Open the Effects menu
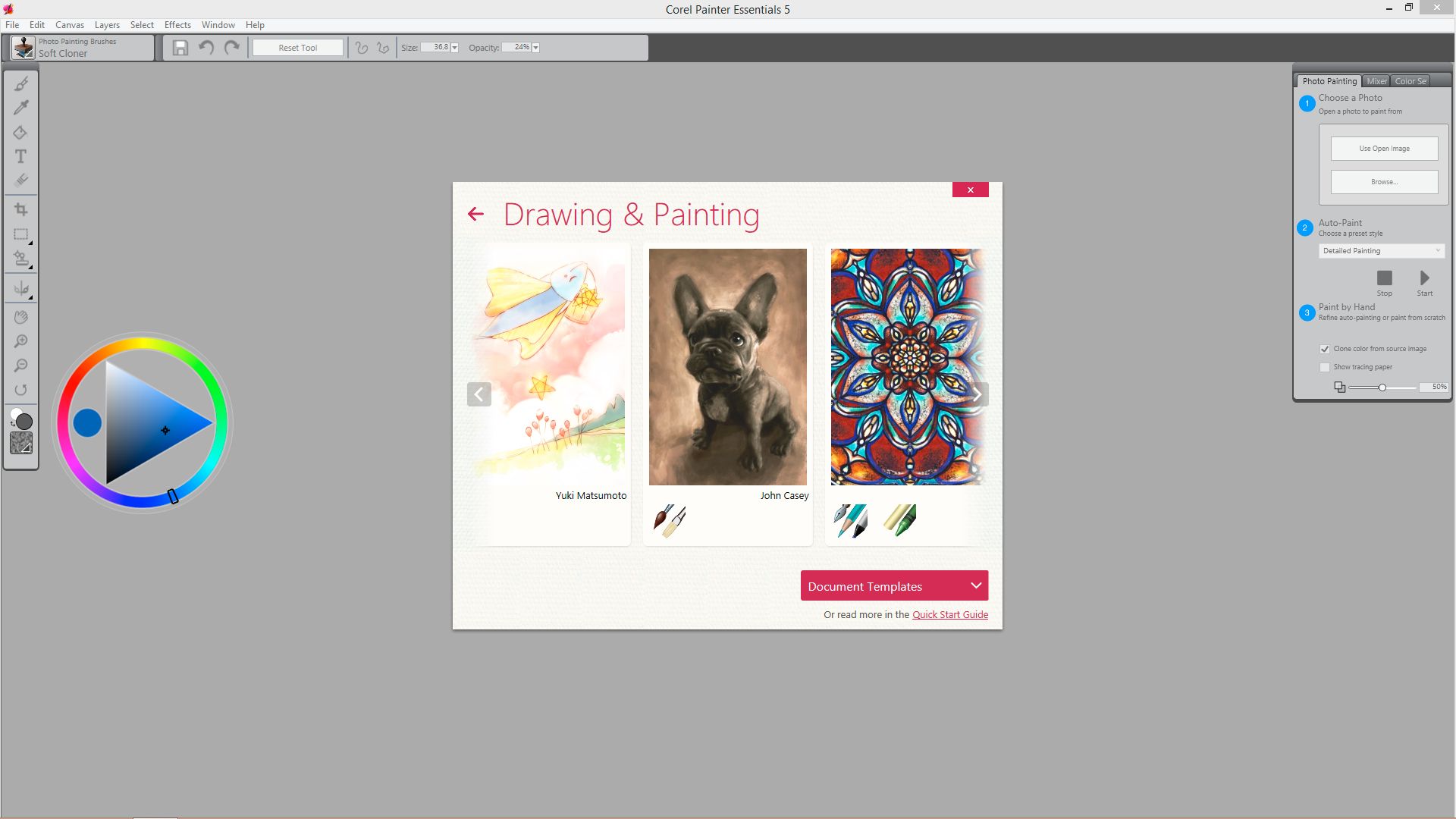The image size is (1456, 819). tap(177, 25)
